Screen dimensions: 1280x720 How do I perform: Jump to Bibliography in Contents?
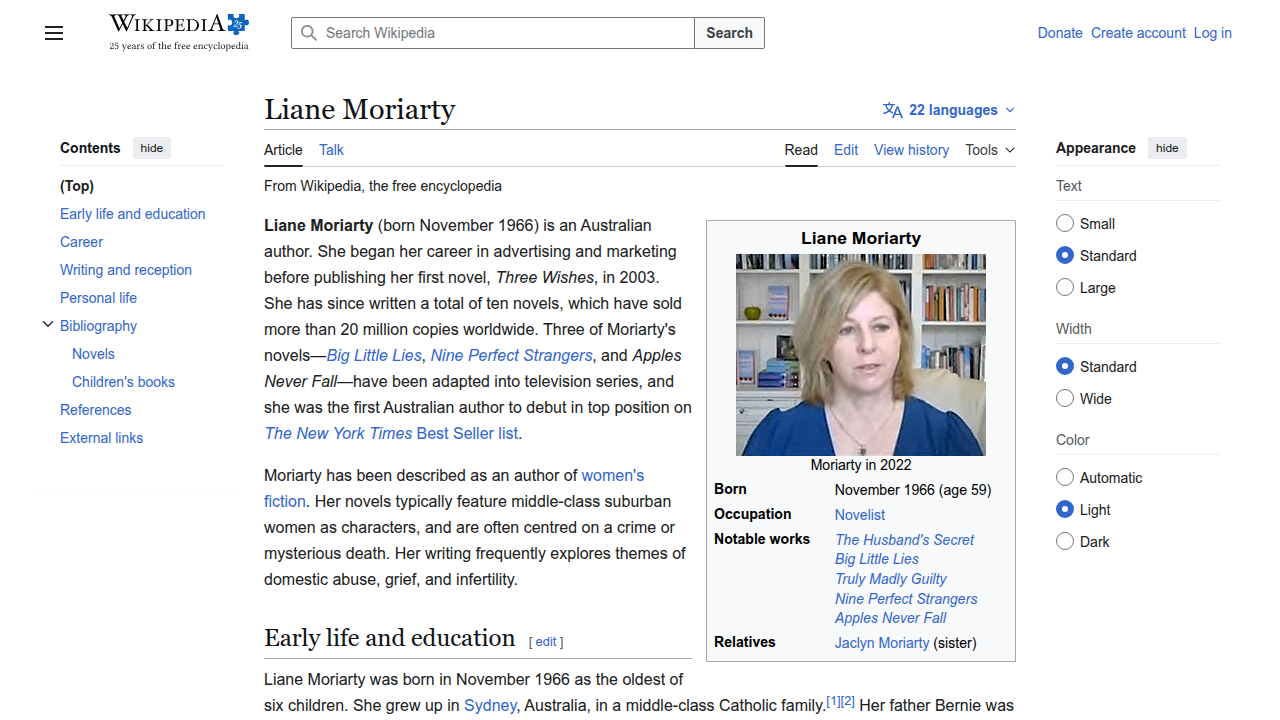pyautogui.click(x=98, y=326)
